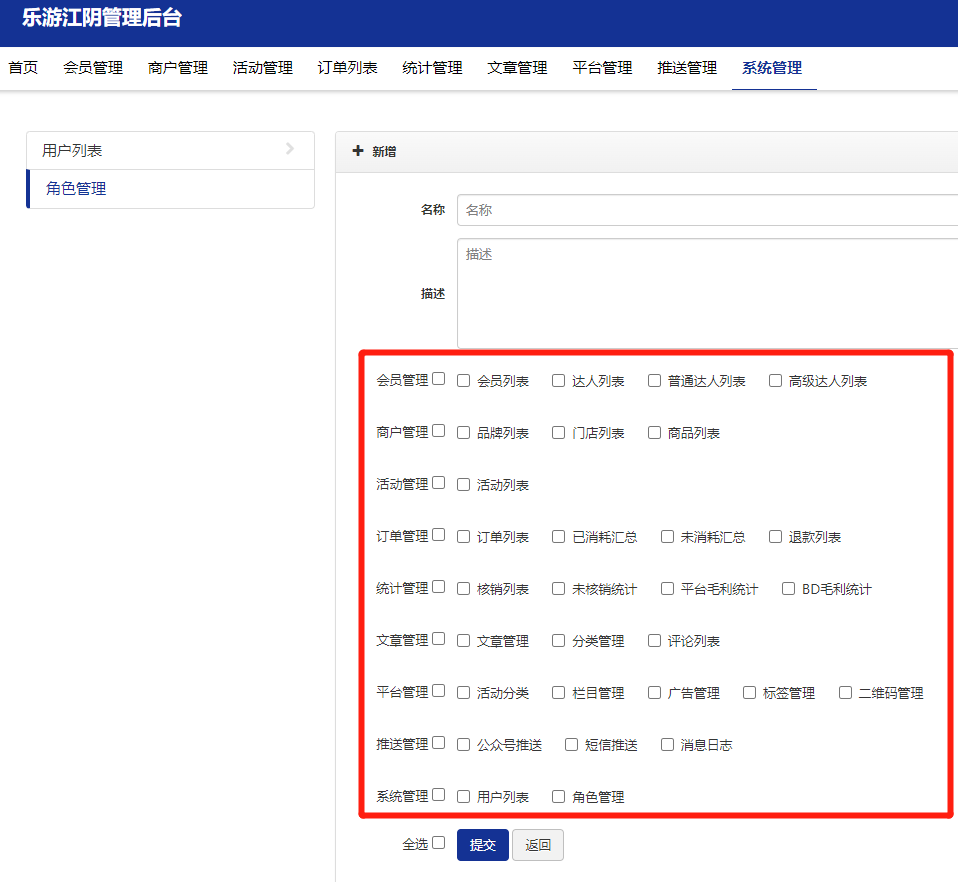The height and width of the screenshot is (882, 958).
Task: Select the 系统管理 group checkbox
Action: click(x=439, y=795)
